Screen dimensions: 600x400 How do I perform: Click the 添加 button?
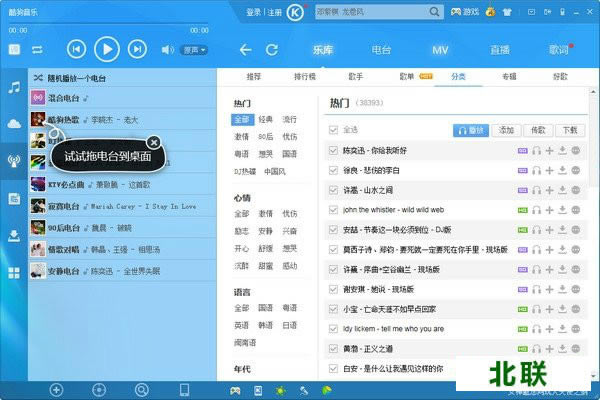pos(506,131)
